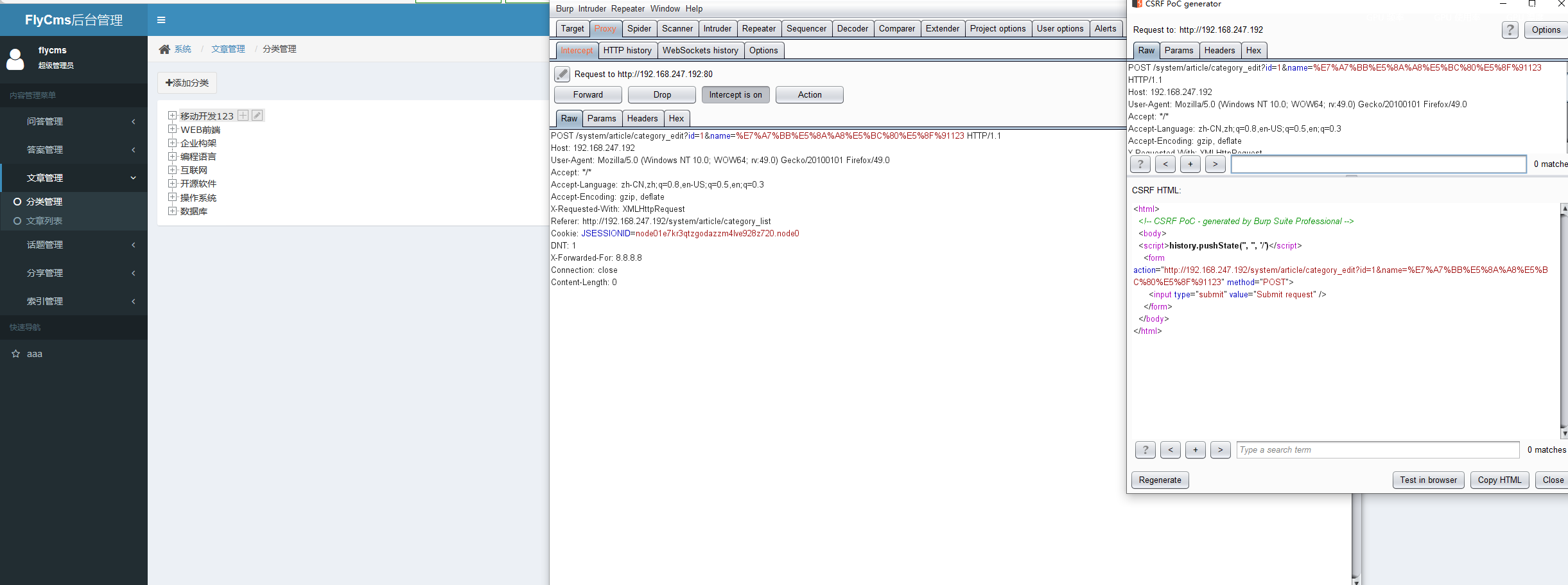Image resolution: width=1568 pixels, height=585 pixels.
Task: Expand the 操作系统 tree node
Action: [x=172, y=197]
